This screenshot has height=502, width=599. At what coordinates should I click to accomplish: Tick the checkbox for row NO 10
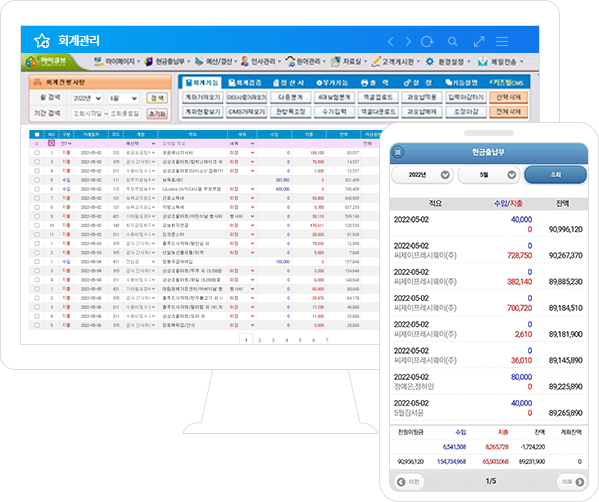pyautogui.click(x=37, y=225)
